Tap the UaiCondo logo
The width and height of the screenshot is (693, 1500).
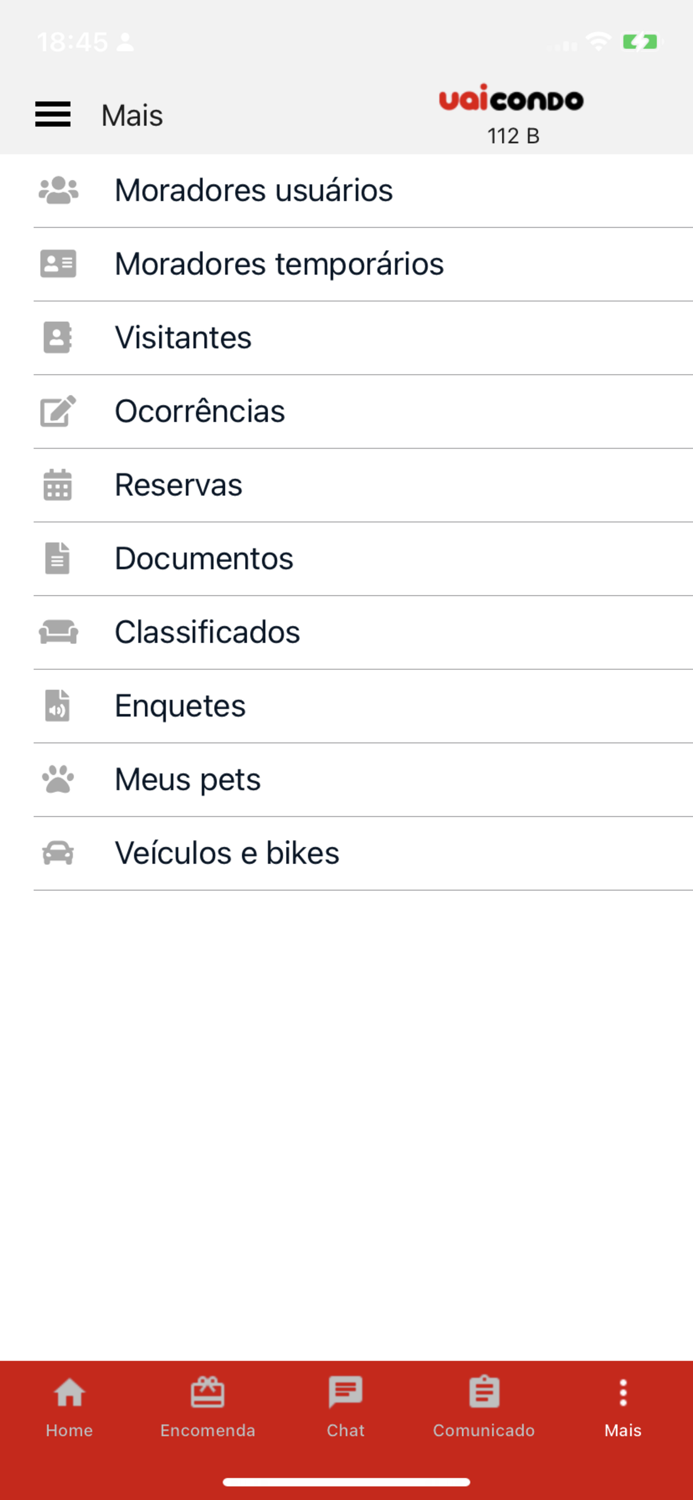[512, 99]
